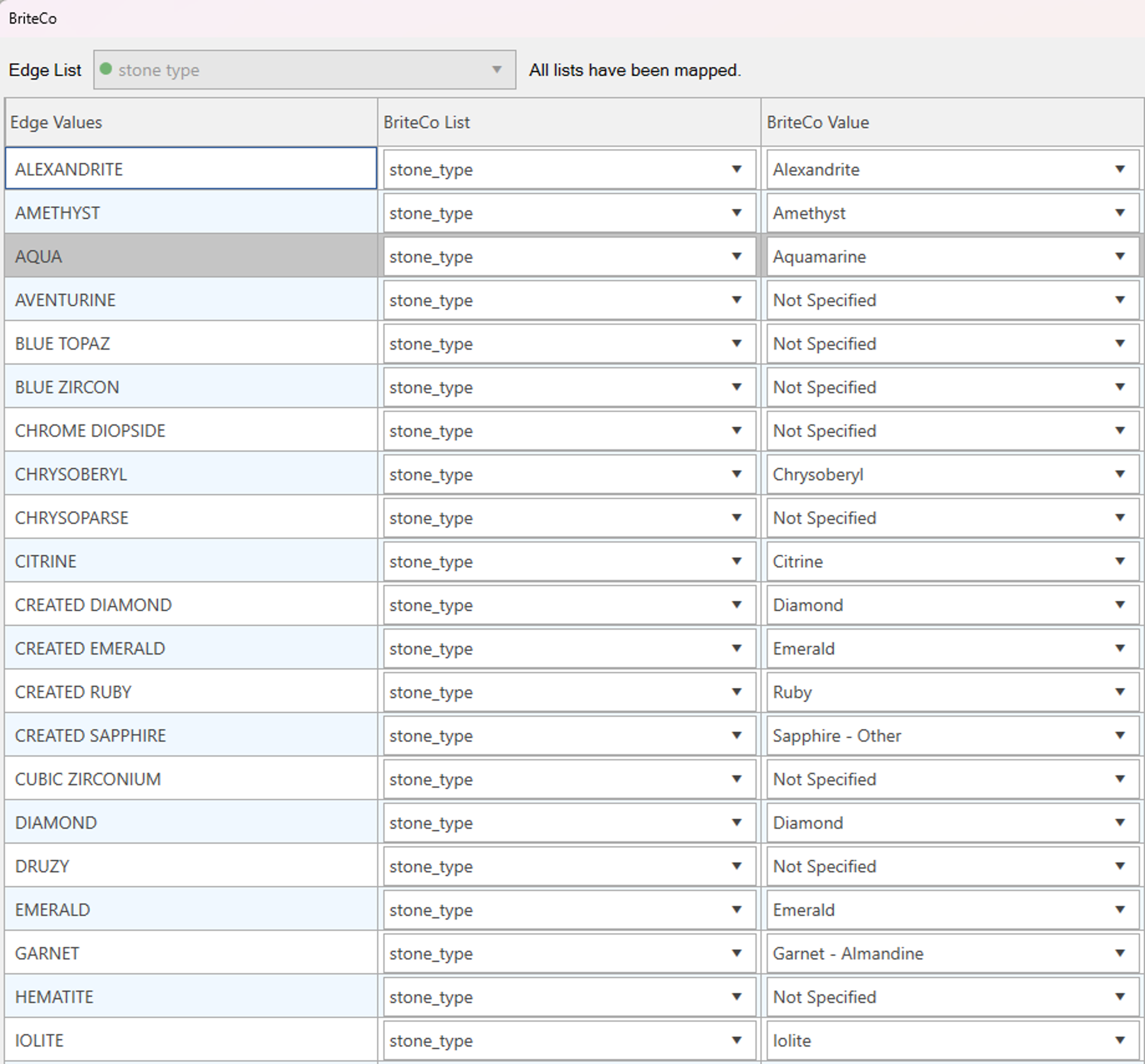Click the Citrine value dropdown arrow
Viewport: 1145px width, 1064px height.
click(x=1119, y=561)
